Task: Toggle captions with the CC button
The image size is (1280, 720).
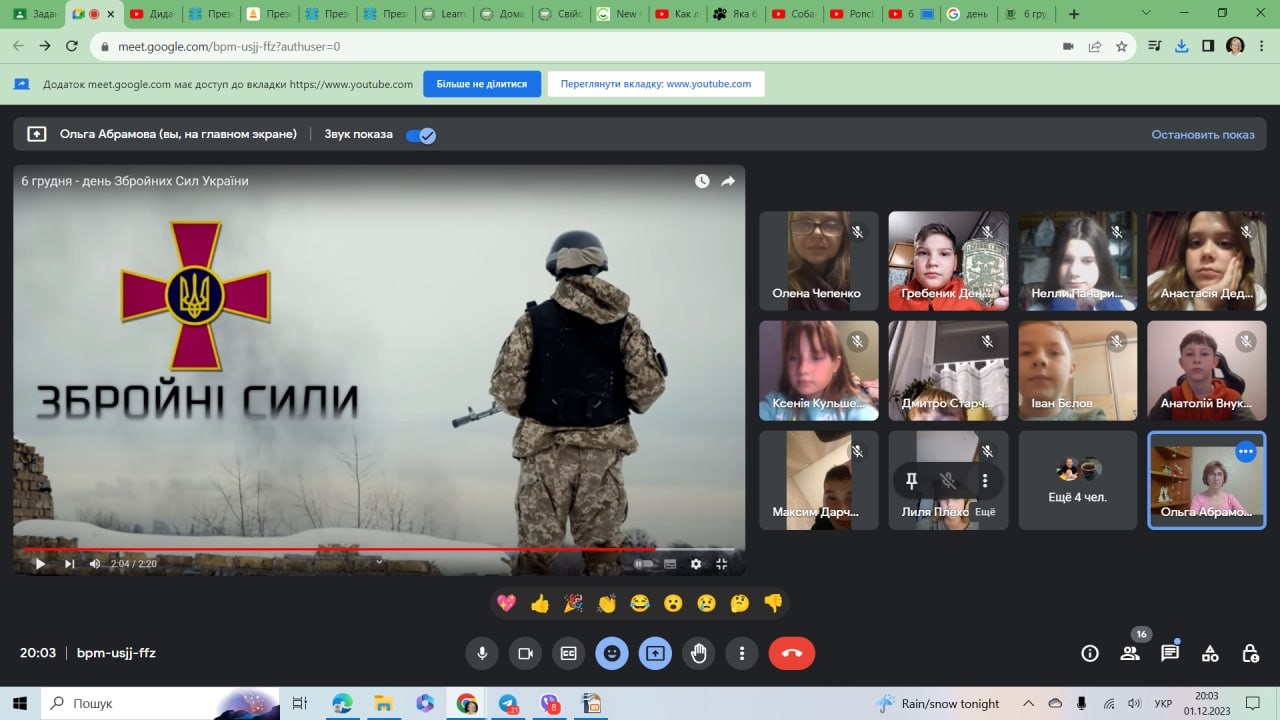Action: click(568, 653)
